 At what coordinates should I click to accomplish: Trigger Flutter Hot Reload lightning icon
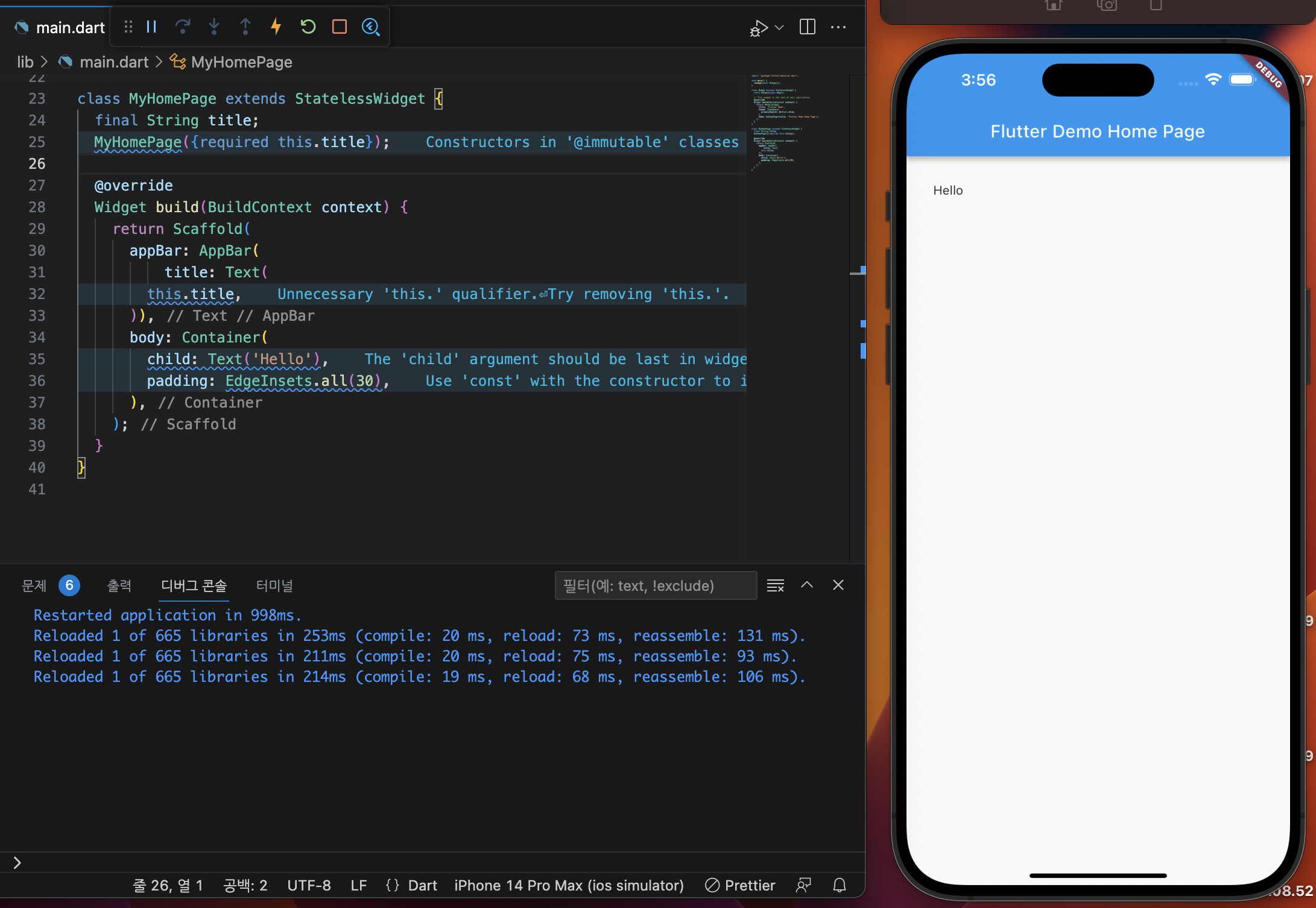[x=276, y=27]
